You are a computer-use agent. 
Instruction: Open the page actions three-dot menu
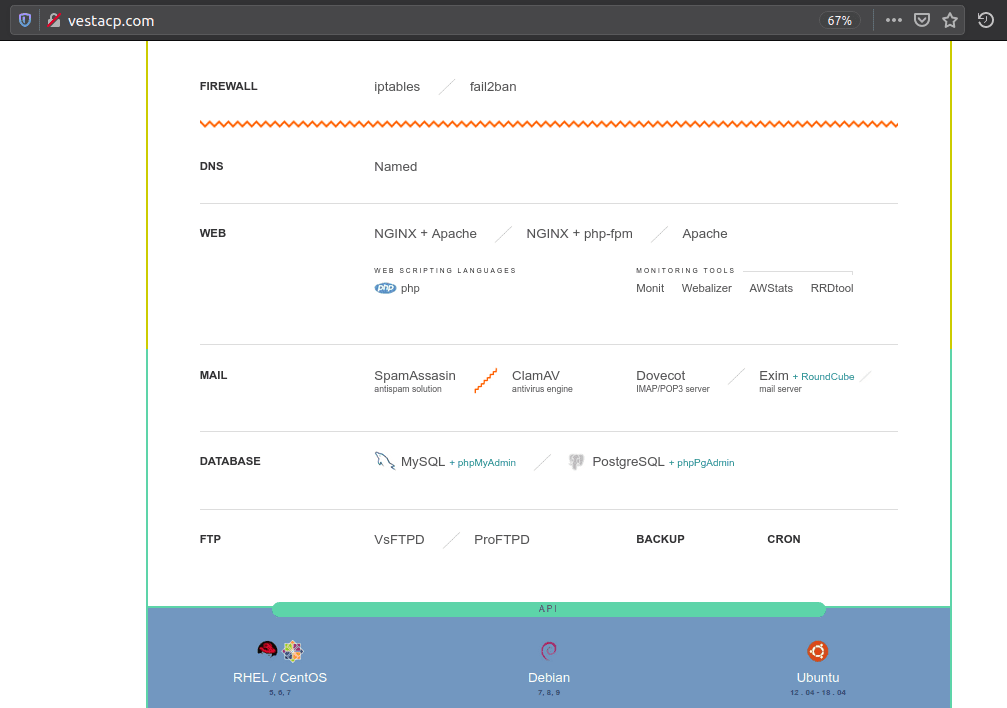tap(893, 21)
